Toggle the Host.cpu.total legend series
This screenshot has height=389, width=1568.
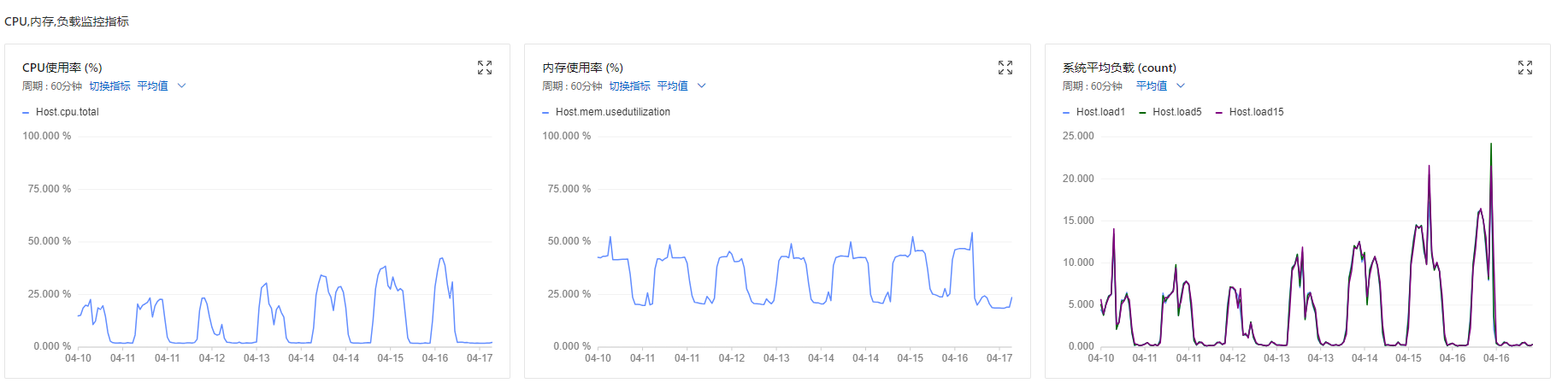[61, 112]
